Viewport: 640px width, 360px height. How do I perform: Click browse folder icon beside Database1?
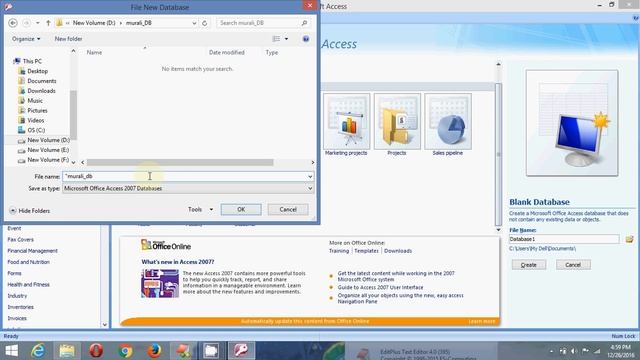coord(629,239)
